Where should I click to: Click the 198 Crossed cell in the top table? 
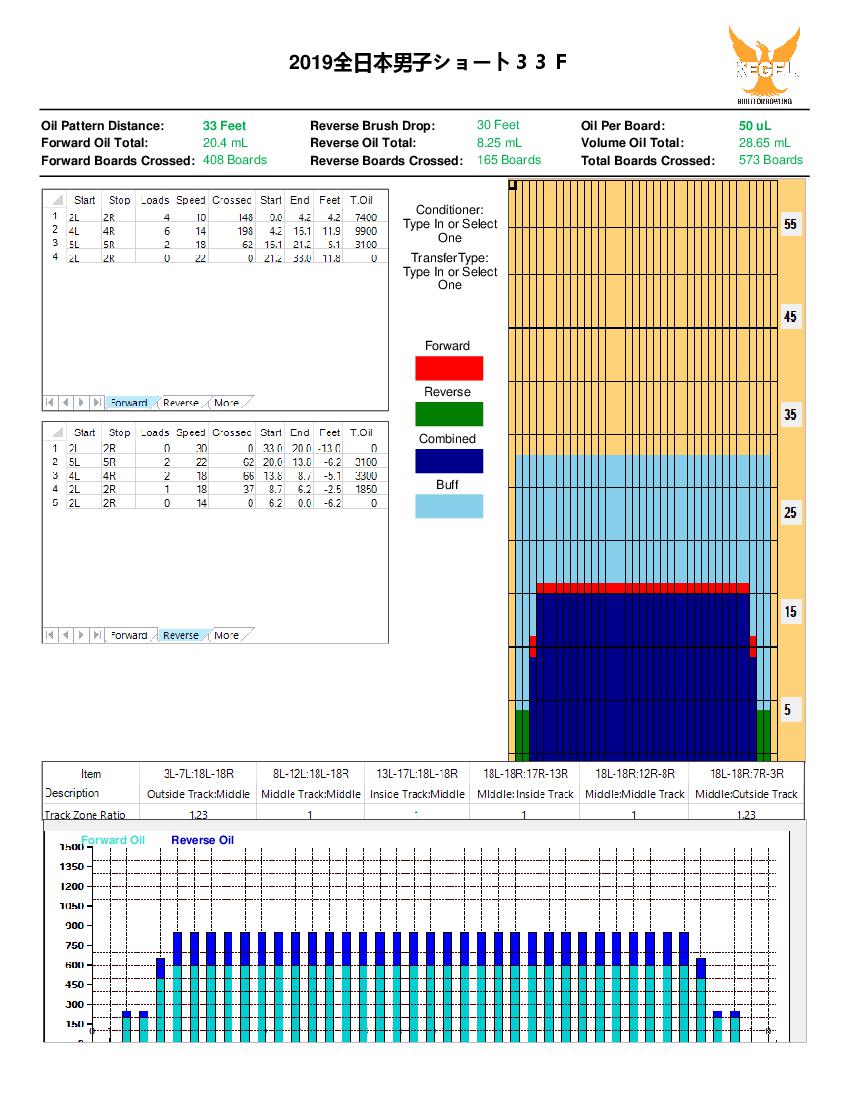pos(232,231)
